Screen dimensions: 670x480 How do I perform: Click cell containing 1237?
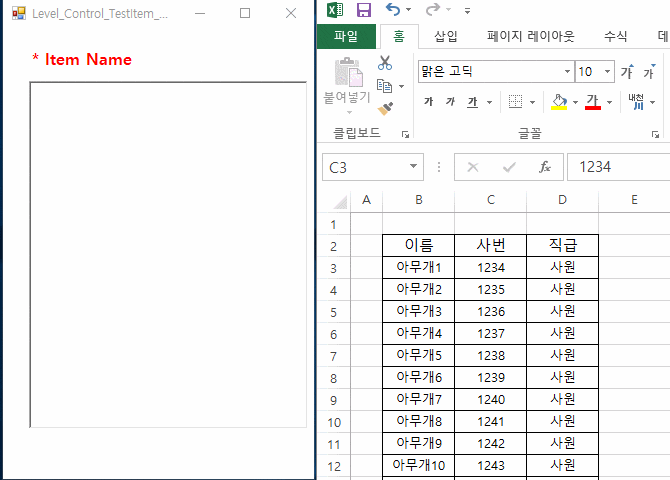point(491,334)
